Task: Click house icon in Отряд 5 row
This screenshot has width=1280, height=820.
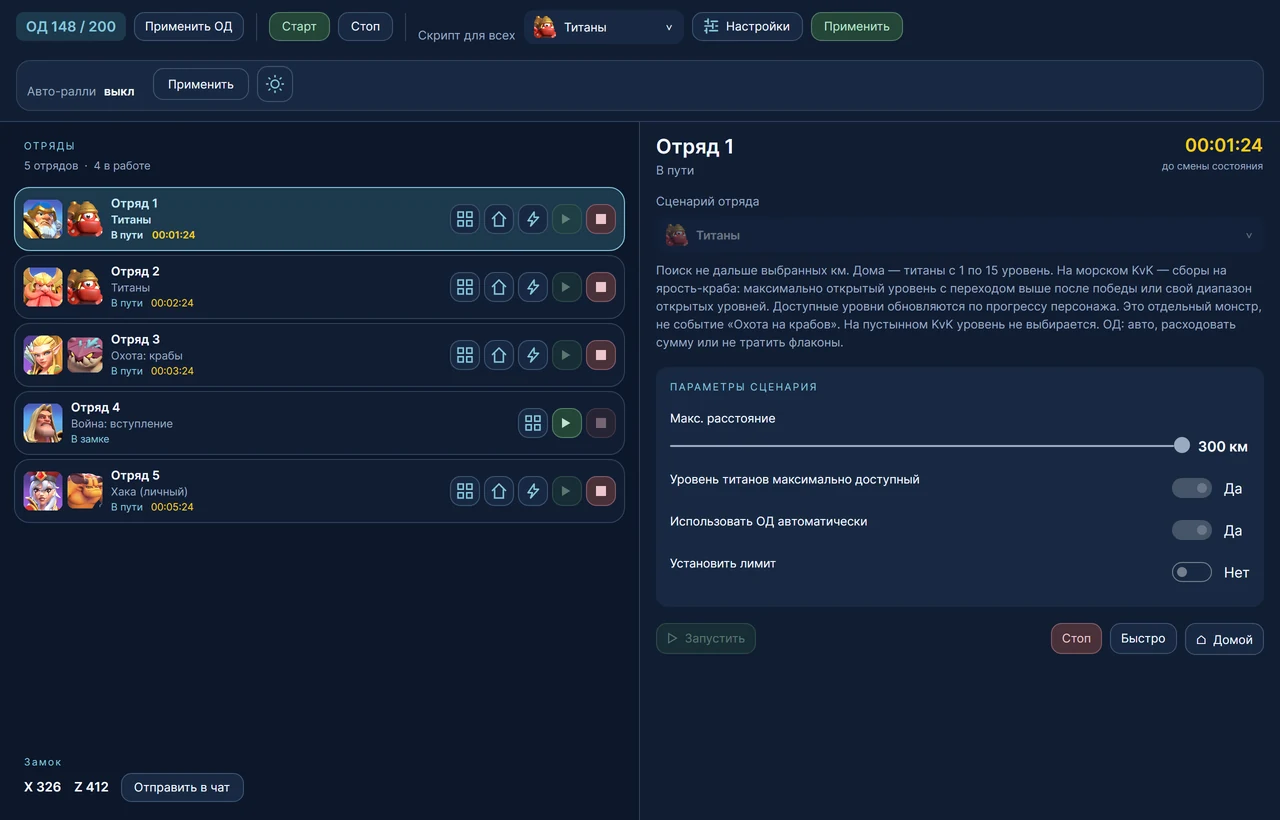Action: [499, 491]
